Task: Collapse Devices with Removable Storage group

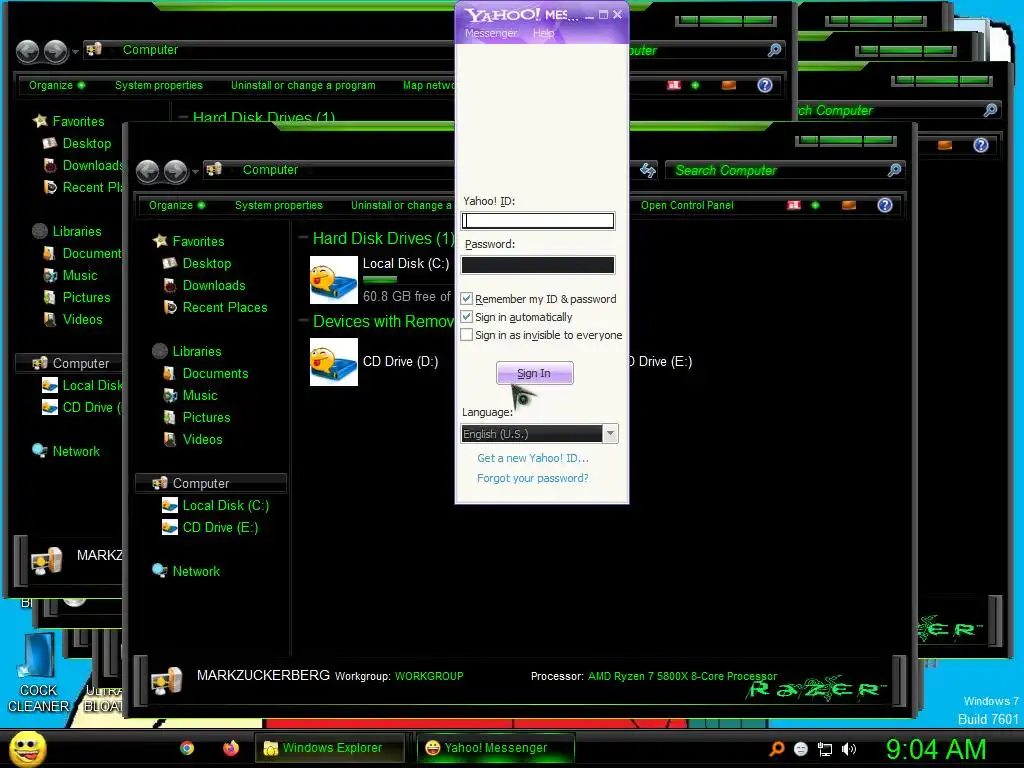Action: [x=304, y=321]
